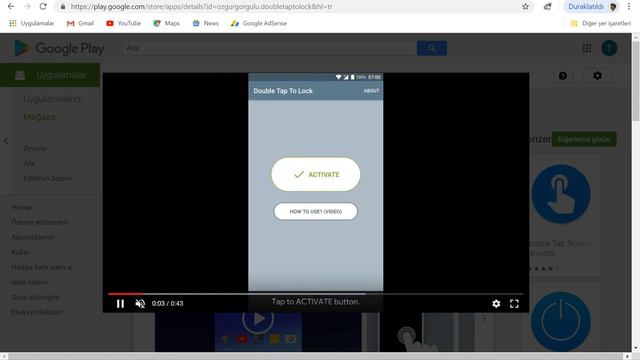Open Hediye kartı satın al link
Screen dimensions: 640x360
pos(42,267)
